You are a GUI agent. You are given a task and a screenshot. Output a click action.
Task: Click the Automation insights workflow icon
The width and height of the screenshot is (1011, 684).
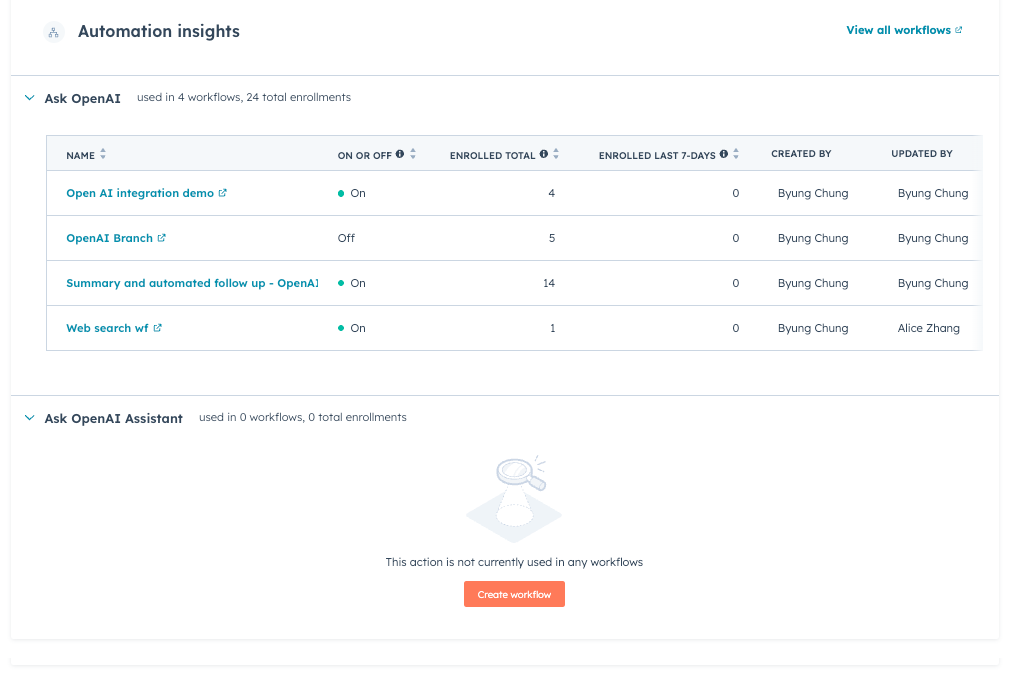(54, 32)
